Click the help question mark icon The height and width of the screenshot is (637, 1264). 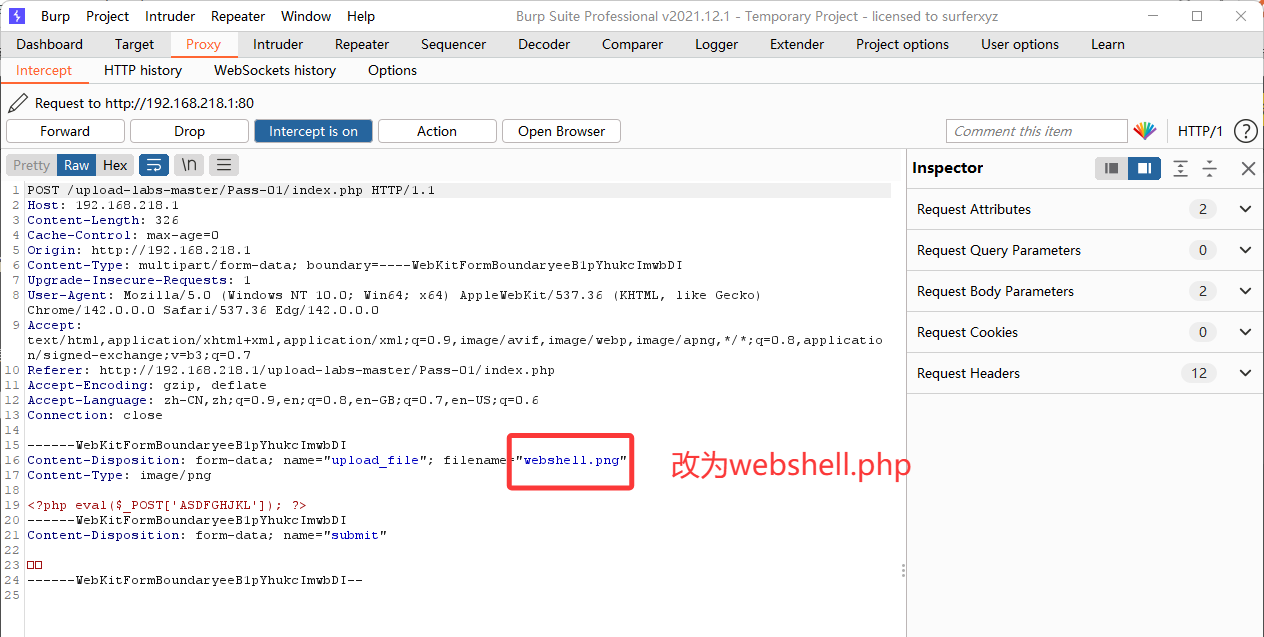tap(1245, 131)
